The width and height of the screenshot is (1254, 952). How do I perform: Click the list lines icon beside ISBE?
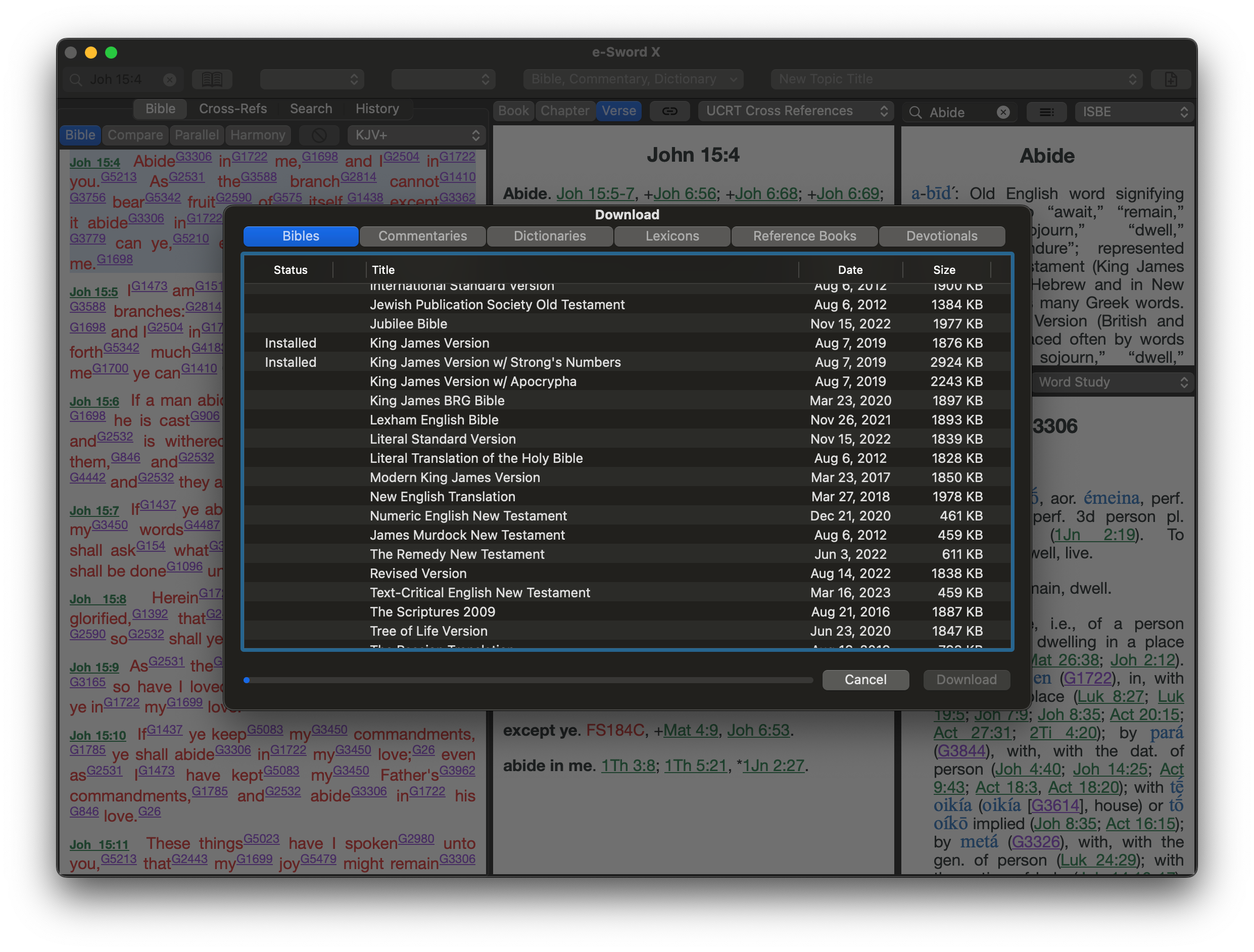1046,112
